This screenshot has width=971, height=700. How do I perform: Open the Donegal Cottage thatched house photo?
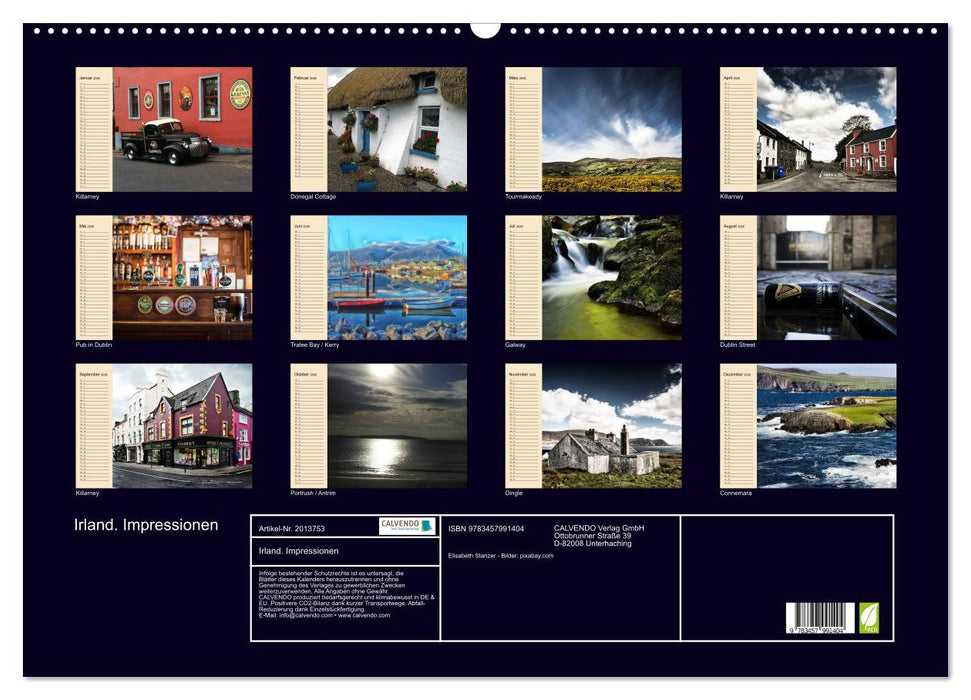pyautogui.click(x=397, y=129)
